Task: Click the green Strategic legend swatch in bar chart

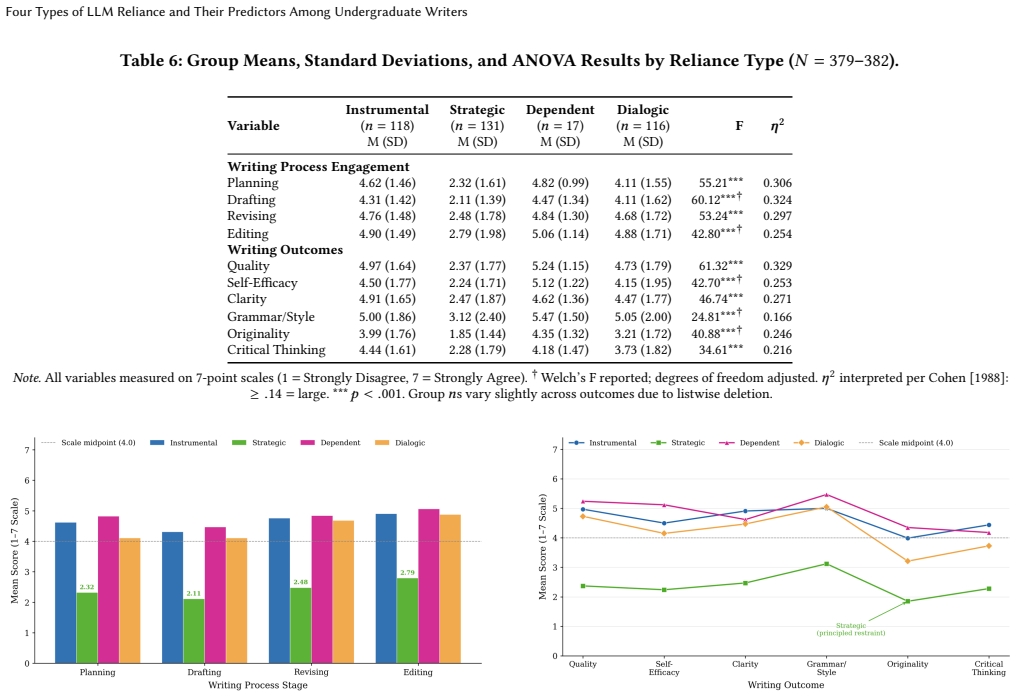Action: 239,442
